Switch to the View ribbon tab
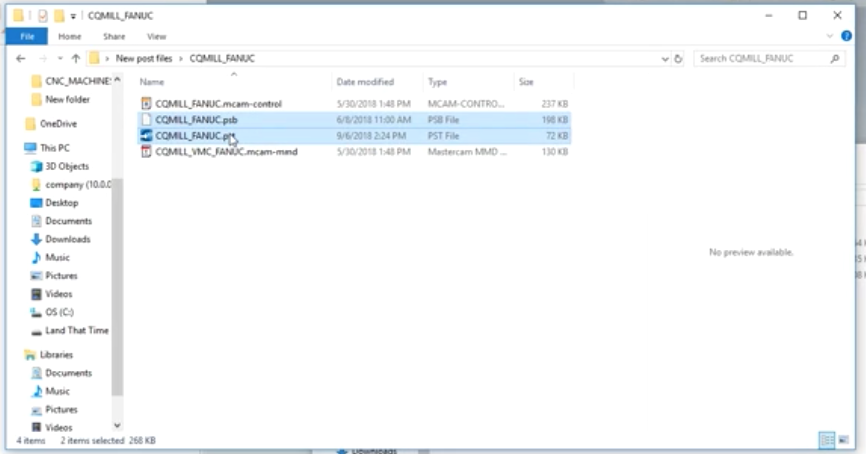The height and width of the screenshot is (454, 866). tap(156, 36)
